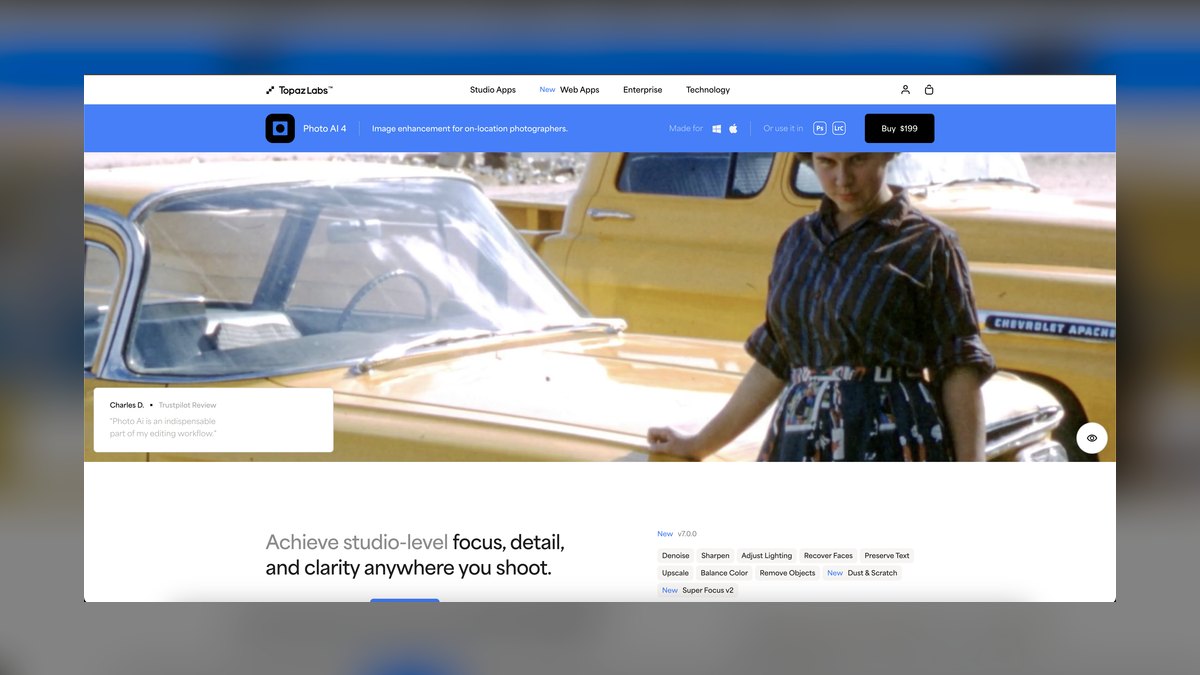Open the Technology menu

[708, 90]
